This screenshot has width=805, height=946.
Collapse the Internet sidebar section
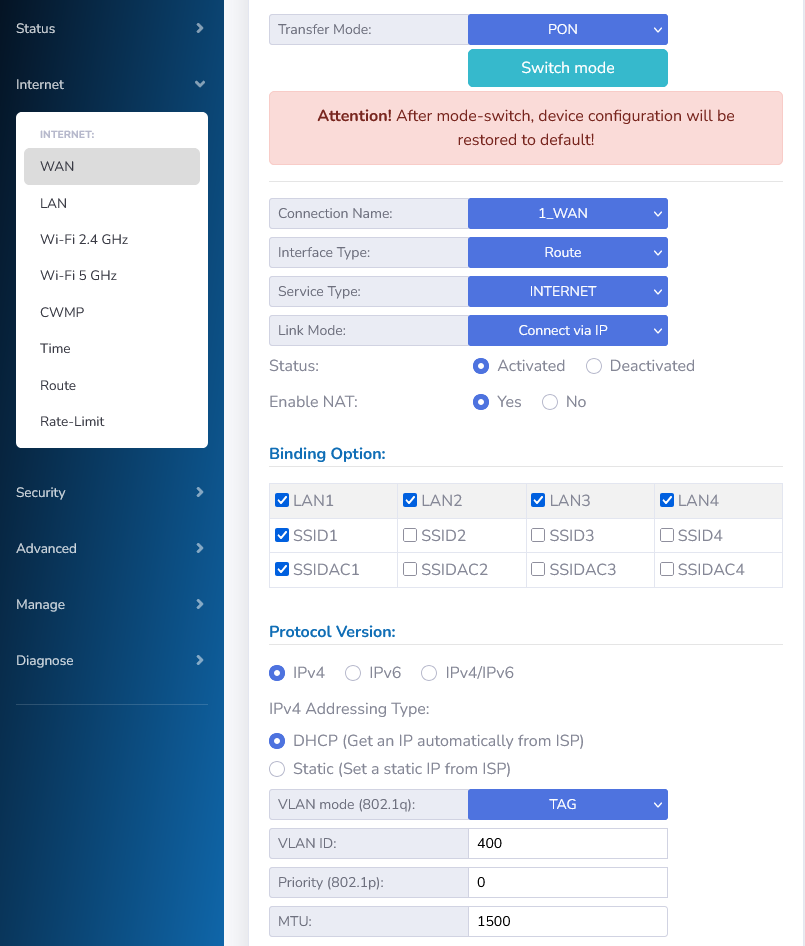point(110,84)
